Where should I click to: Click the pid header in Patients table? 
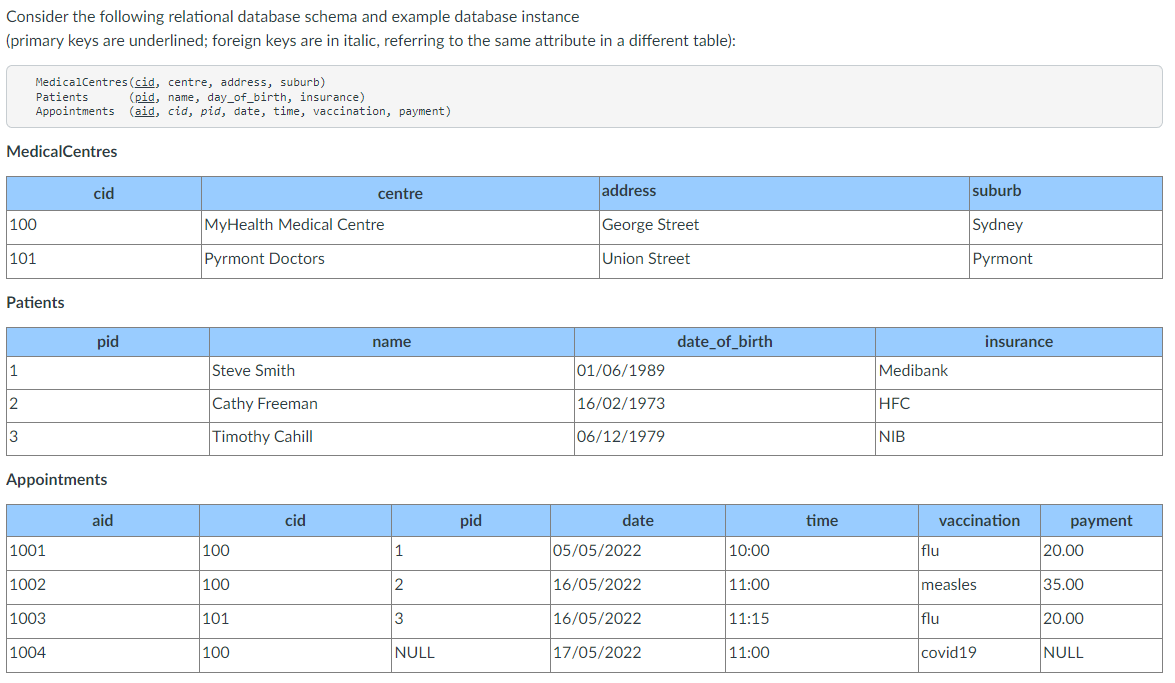(x=106, y=341)
